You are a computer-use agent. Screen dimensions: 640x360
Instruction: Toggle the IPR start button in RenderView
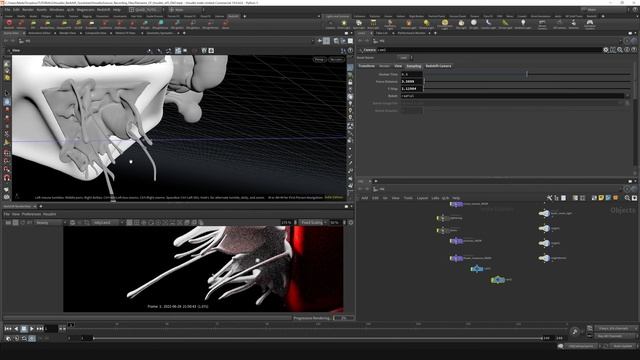[x=15, y=222]
